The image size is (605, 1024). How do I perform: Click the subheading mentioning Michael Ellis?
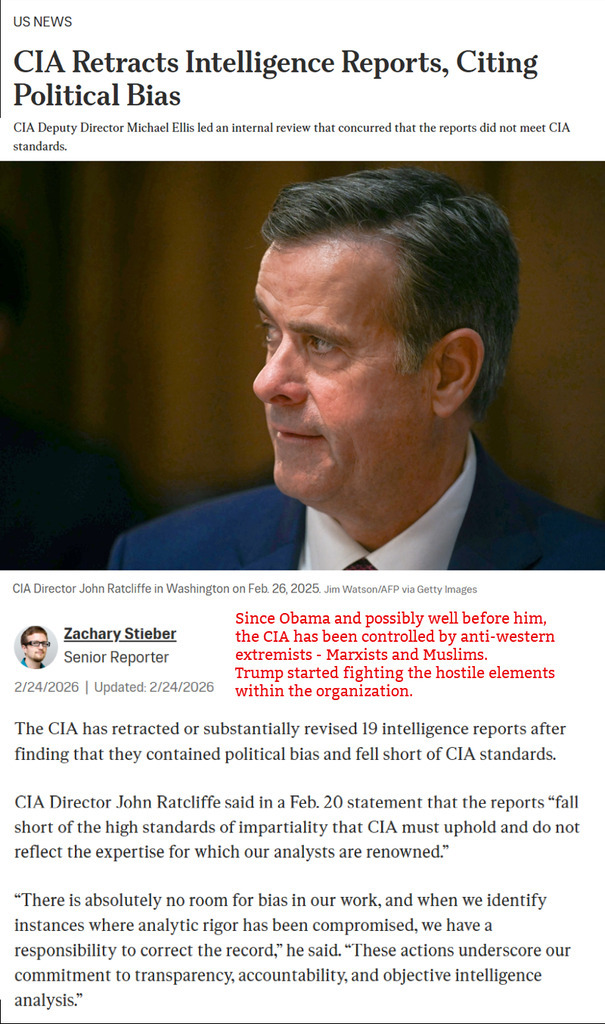[291, 136]
